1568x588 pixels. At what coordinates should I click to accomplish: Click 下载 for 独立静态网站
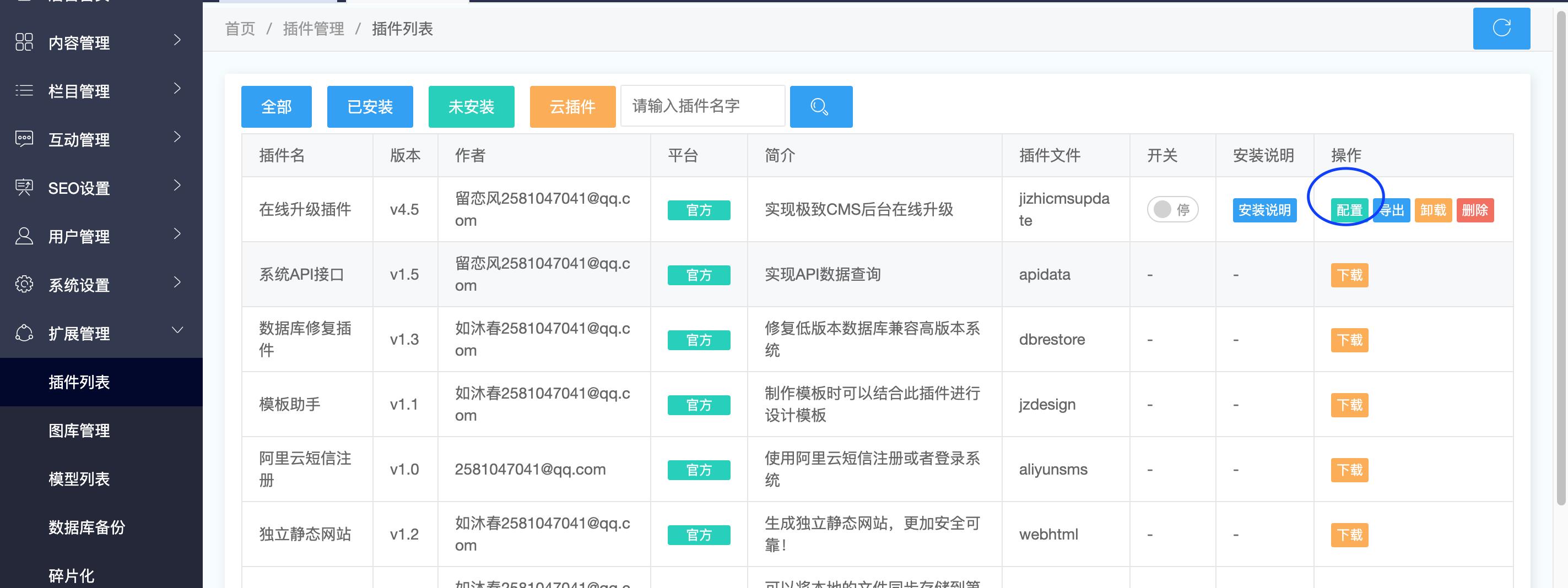[1349, 535]
